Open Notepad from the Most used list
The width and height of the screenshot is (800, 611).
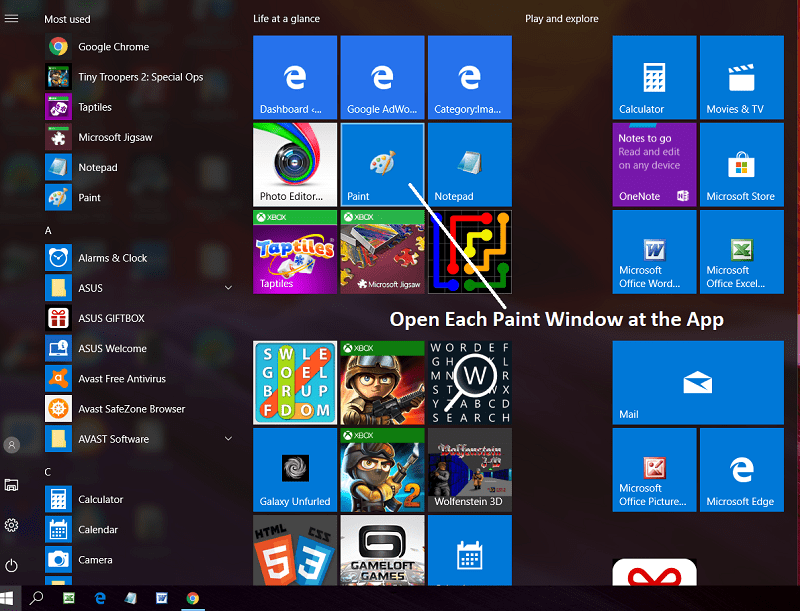coord(138,167)
